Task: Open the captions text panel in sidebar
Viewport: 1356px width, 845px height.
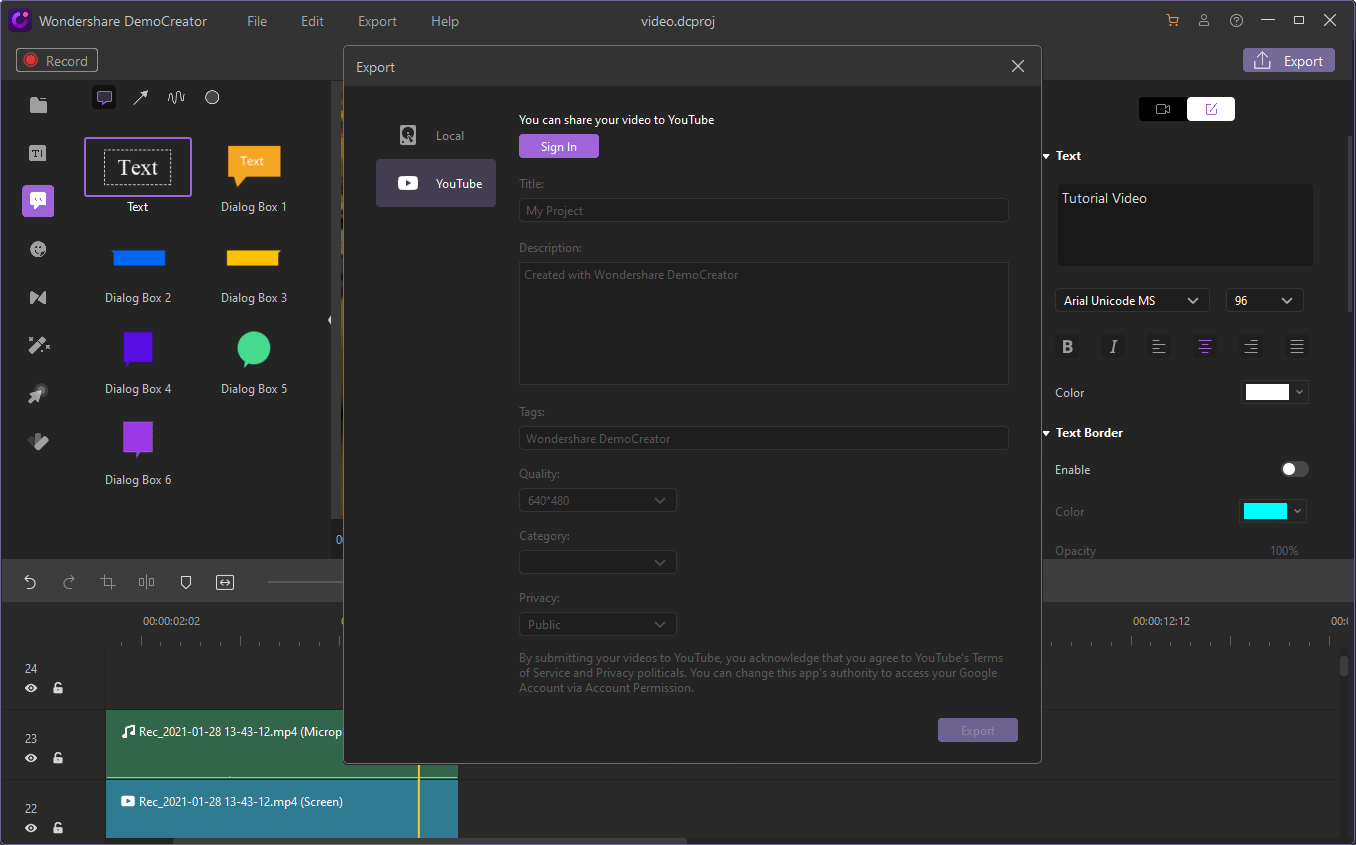Action: 38,153
